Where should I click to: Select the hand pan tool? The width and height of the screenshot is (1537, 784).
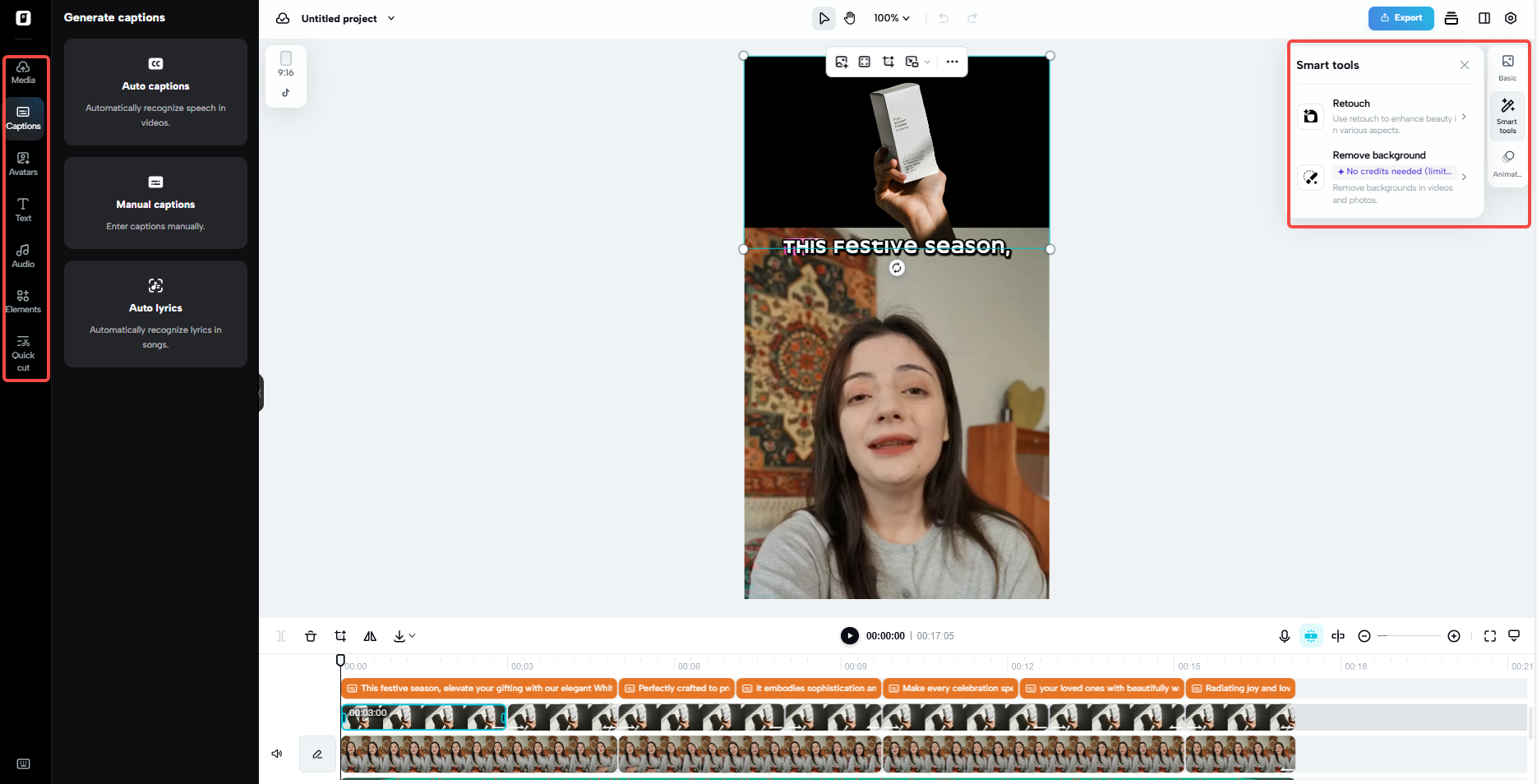coord(850,18)
